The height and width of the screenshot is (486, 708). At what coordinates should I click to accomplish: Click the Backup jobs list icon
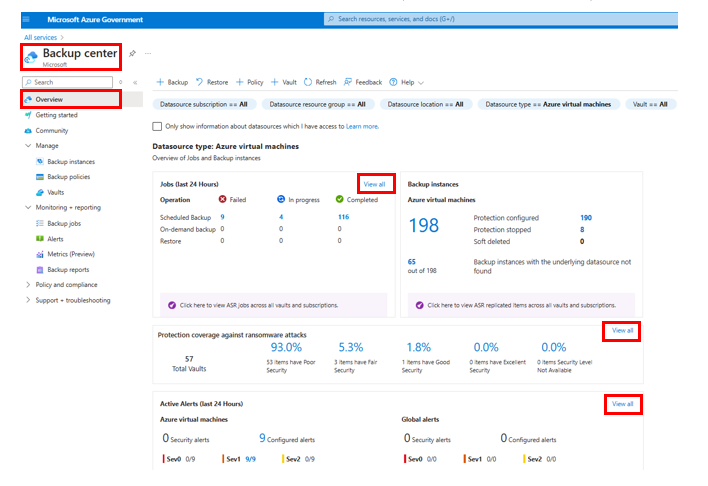click(40, 223)
